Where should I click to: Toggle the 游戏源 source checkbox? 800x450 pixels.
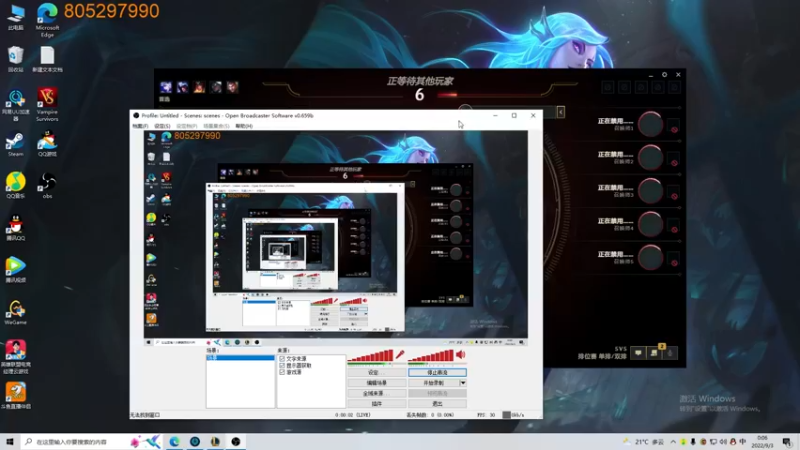[x=282, y=372]
